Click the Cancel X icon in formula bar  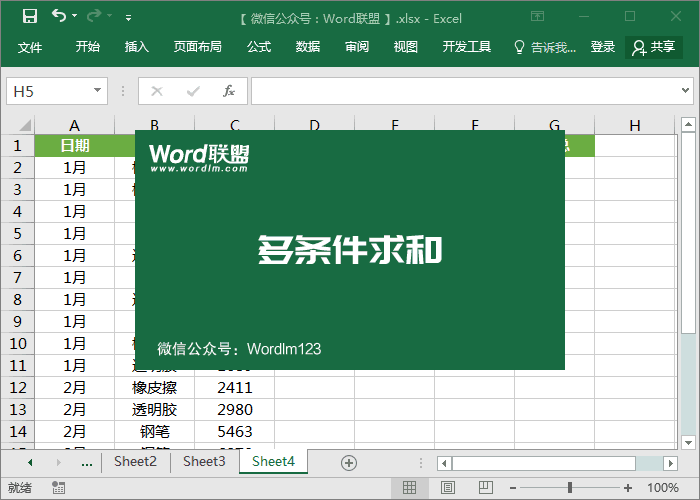pos(157,91)
